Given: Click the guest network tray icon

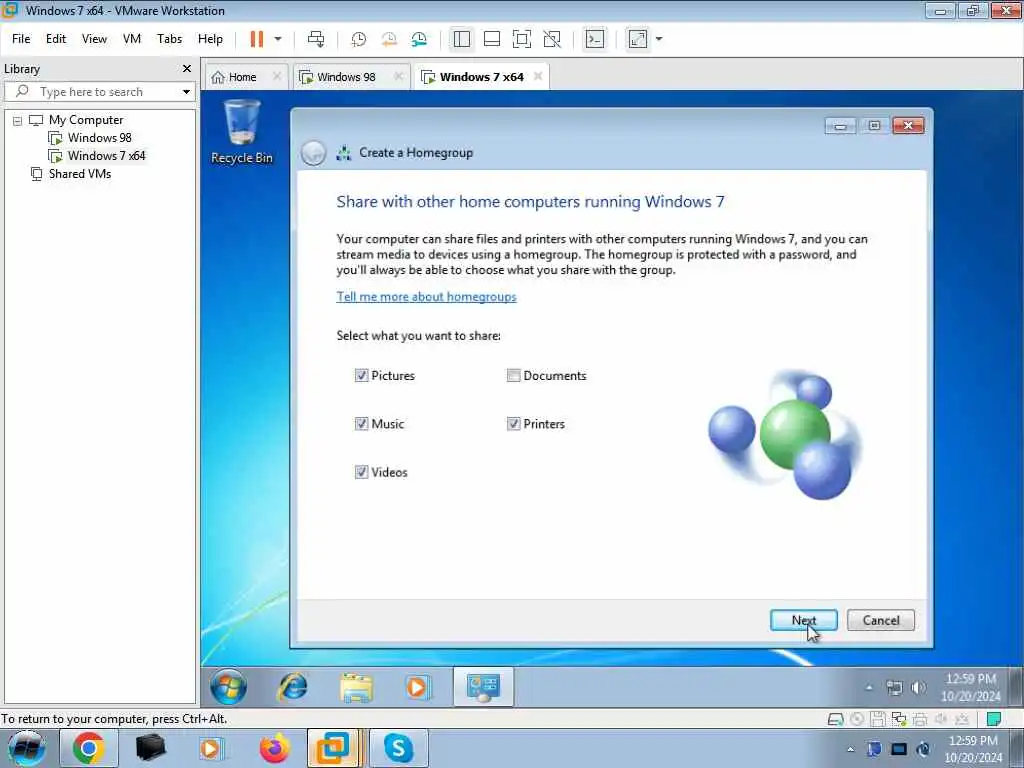Looking at the screenshot, I should pos(894,687).
